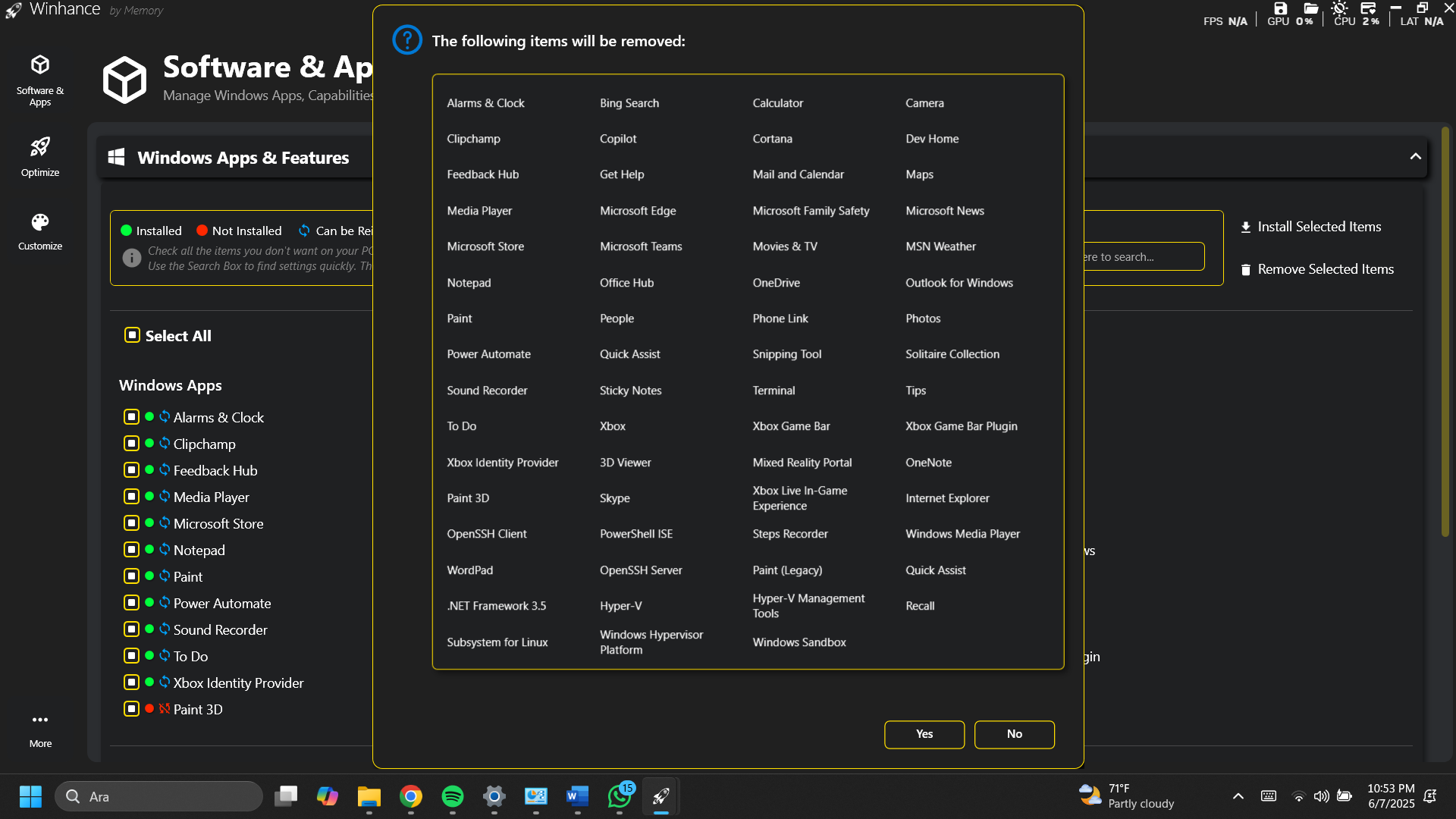This screenshot has width=1456, height=819.
Task: Click the Xbox Identity Provider row label
Action: pos(238,682)
